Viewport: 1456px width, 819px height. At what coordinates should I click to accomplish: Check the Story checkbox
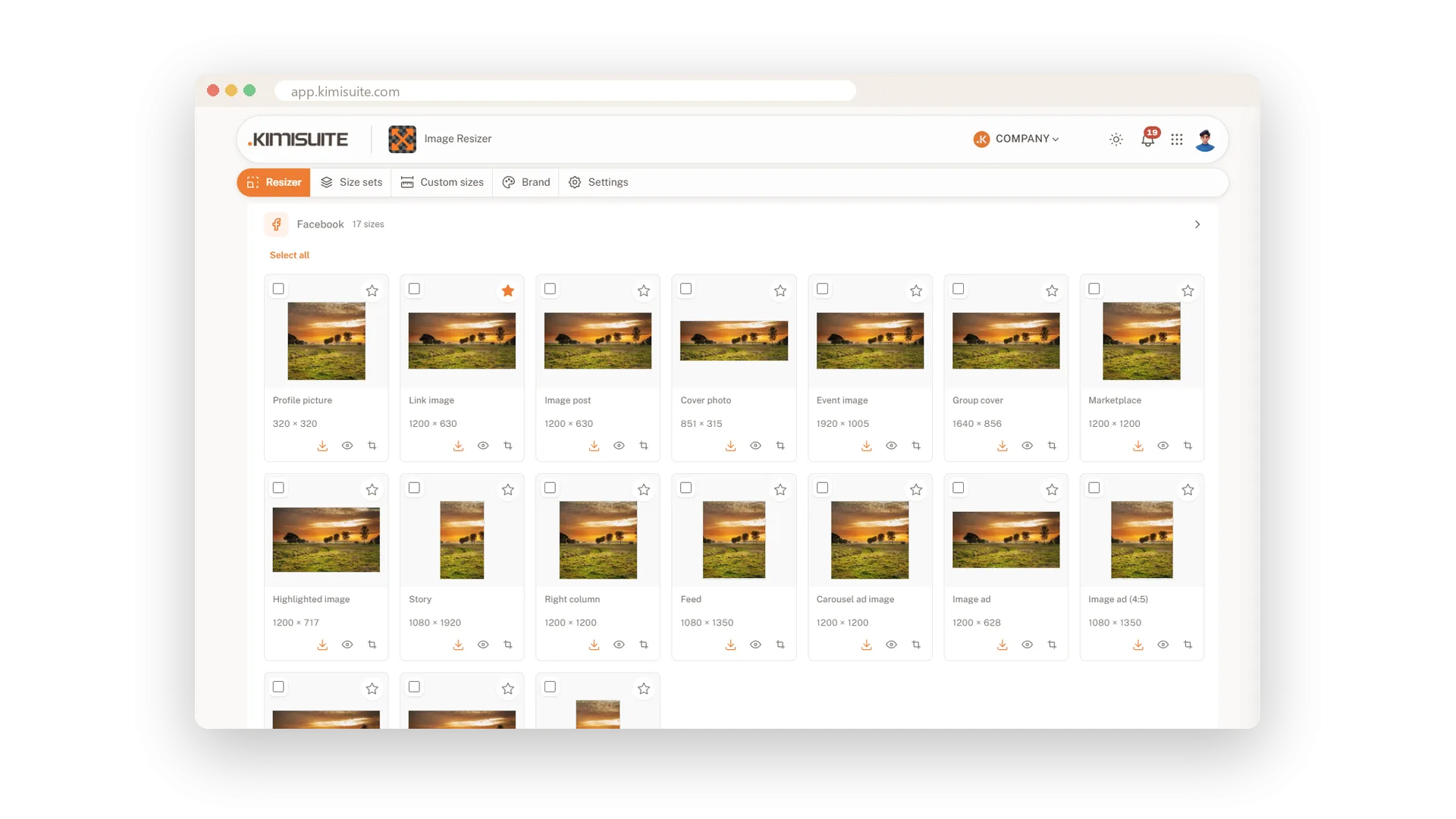(414, 488)
